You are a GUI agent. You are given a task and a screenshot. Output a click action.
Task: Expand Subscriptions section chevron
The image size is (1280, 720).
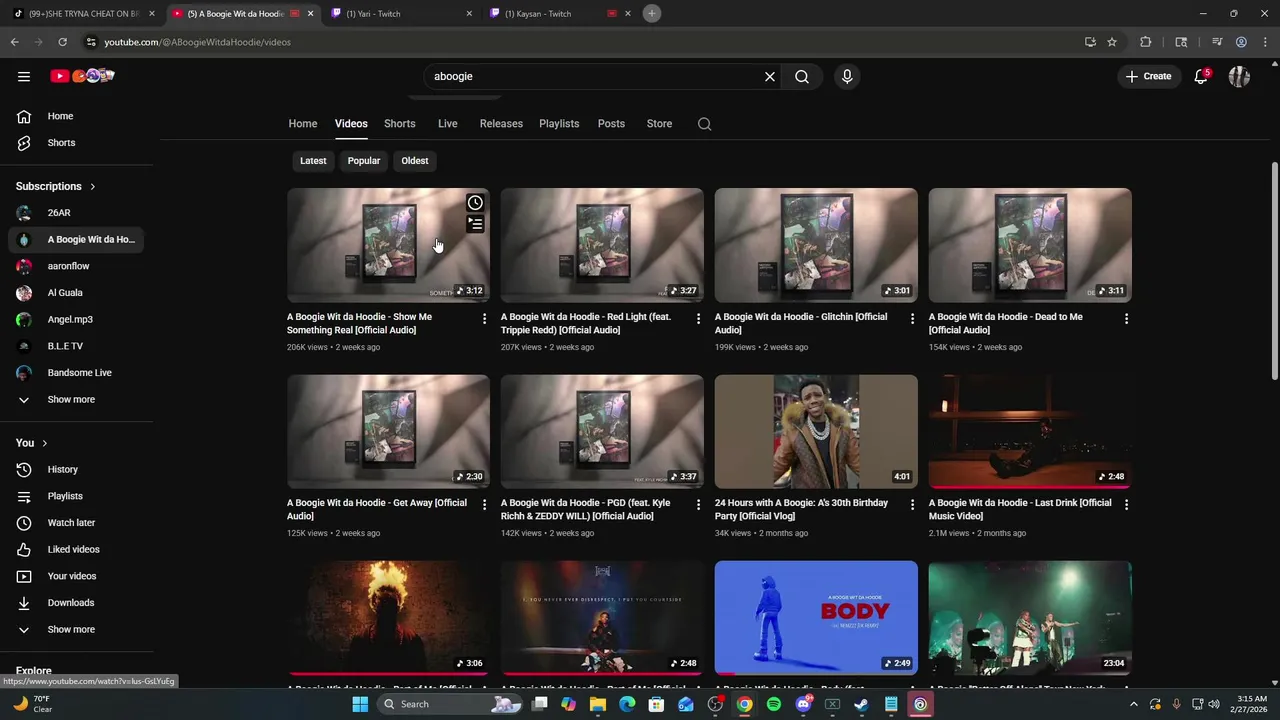point(92,187)
